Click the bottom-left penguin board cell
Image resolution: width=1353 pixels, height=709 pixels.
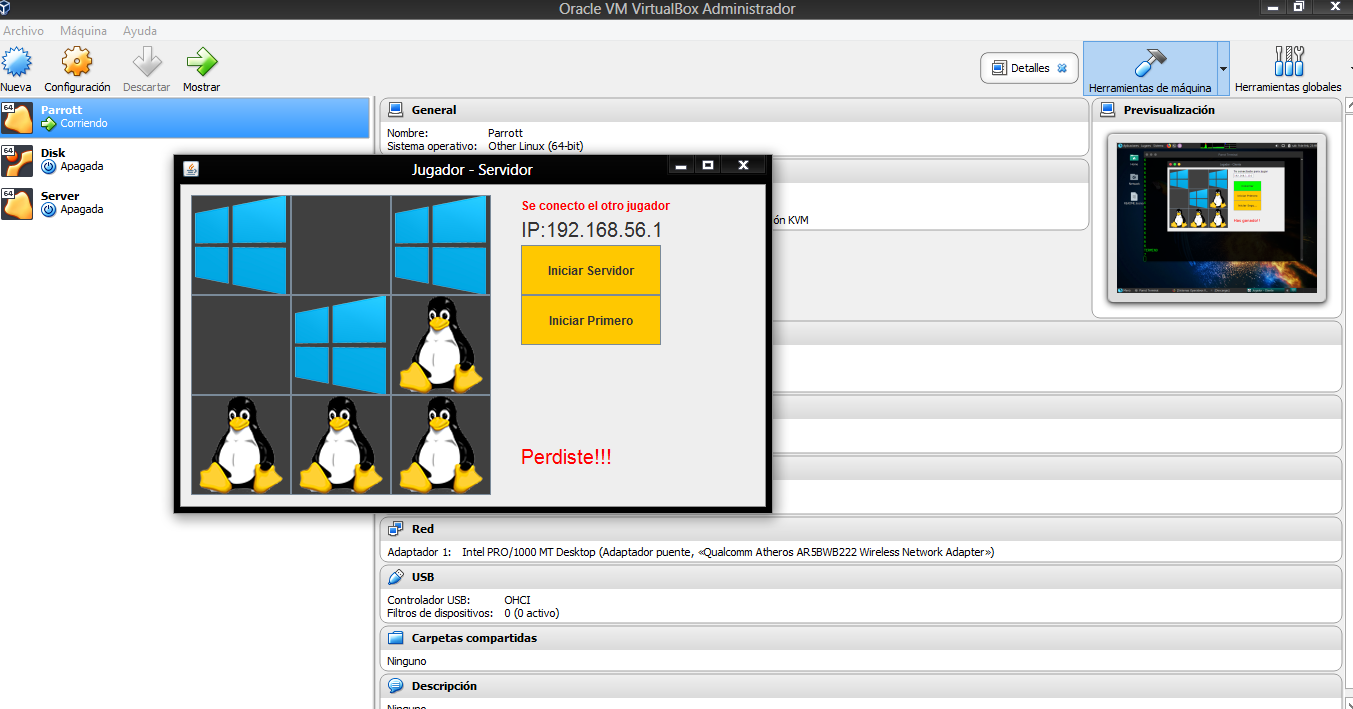[x=241, y=445]
